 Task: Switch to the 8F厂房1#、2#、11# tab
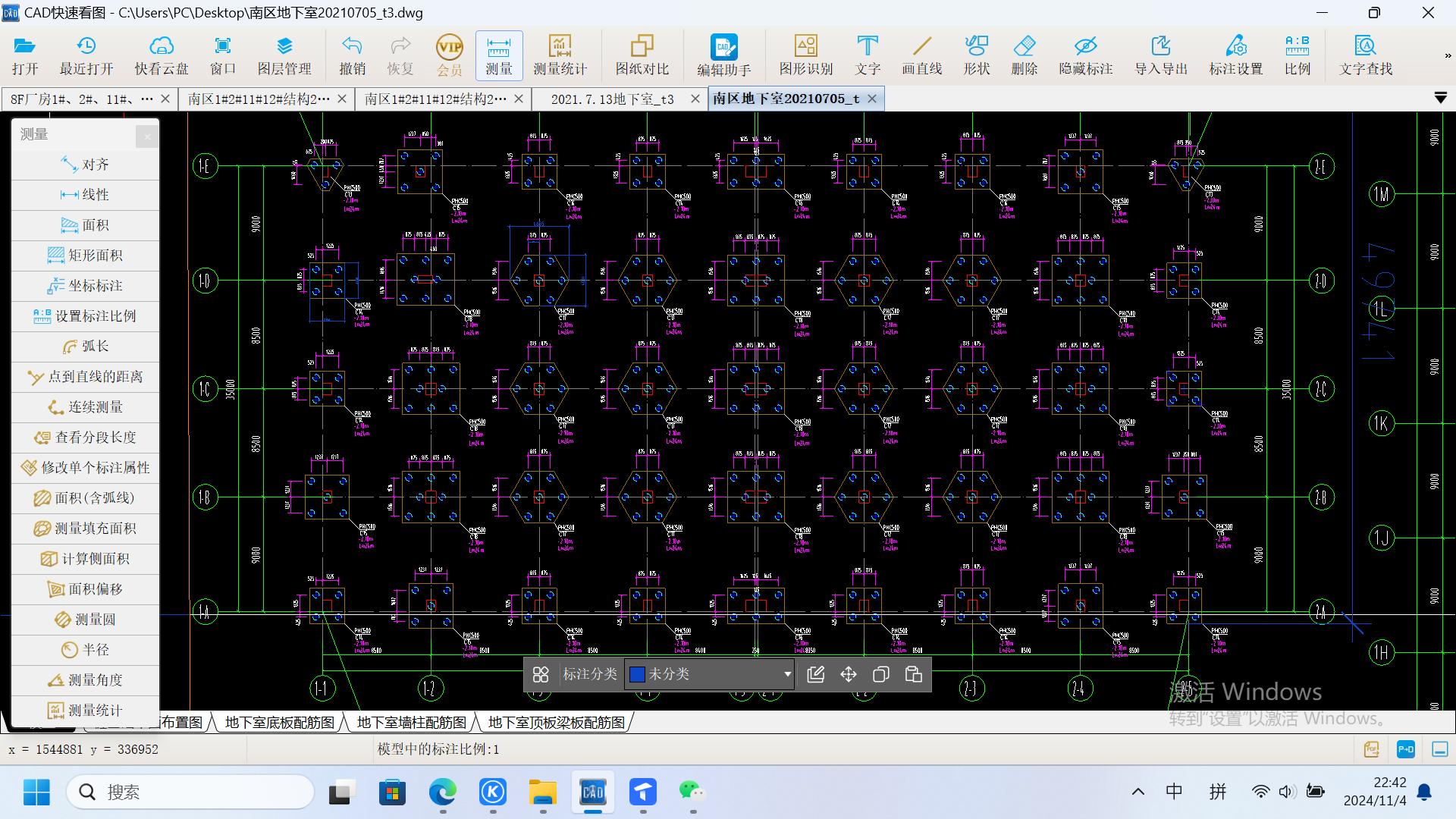82,99
